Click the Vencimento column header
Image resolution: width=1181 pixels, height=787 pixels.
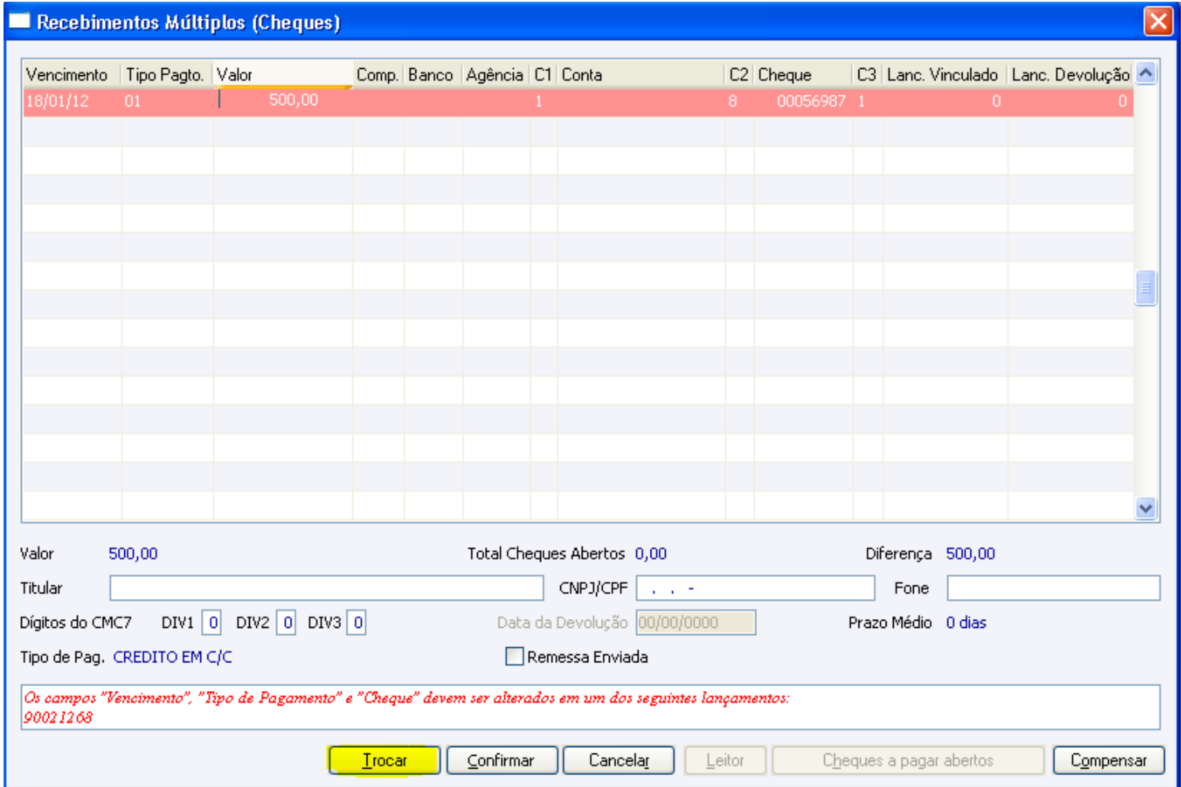point(72,75)
